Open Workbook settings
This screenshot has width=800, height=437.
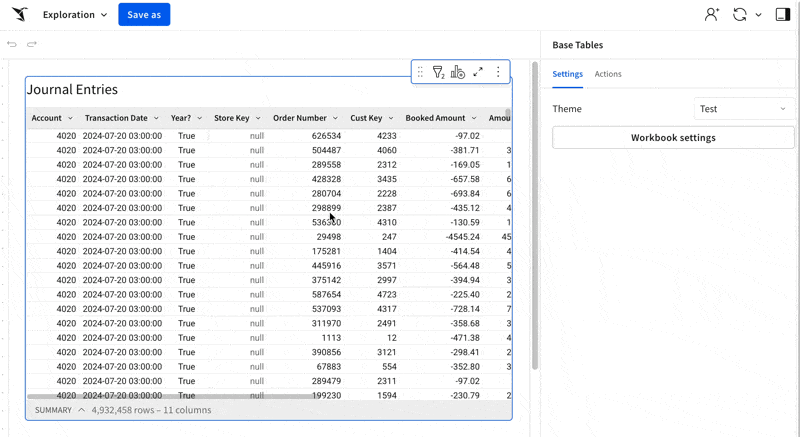(673, 138)
